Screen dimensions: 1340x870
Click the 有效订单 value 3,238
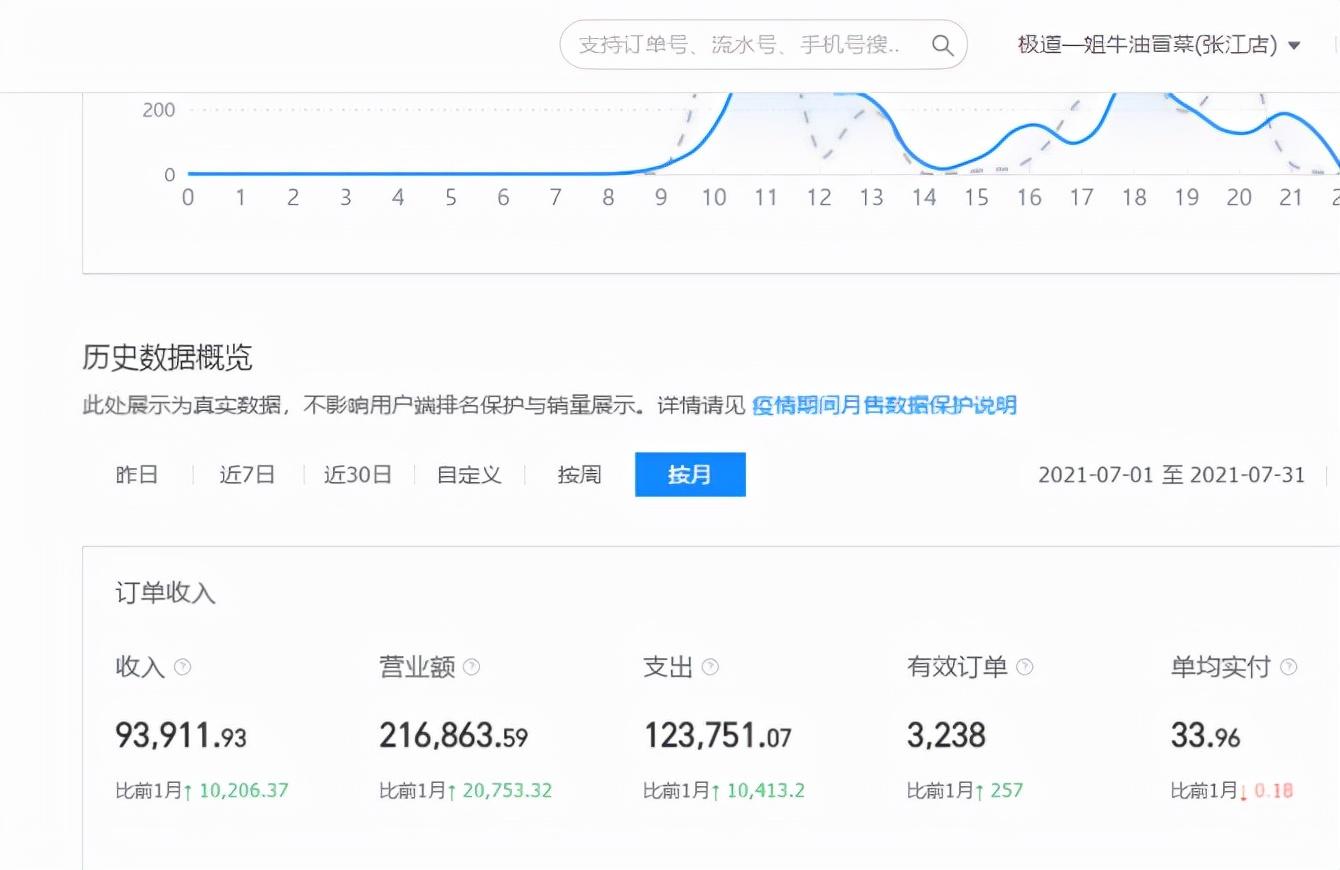(946, 736)
